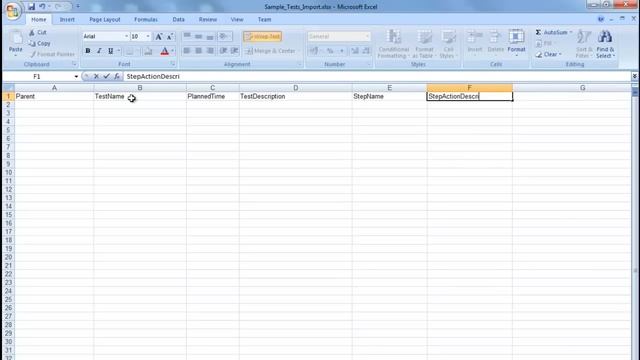Expand the formula bar

(x=635, y=76)
